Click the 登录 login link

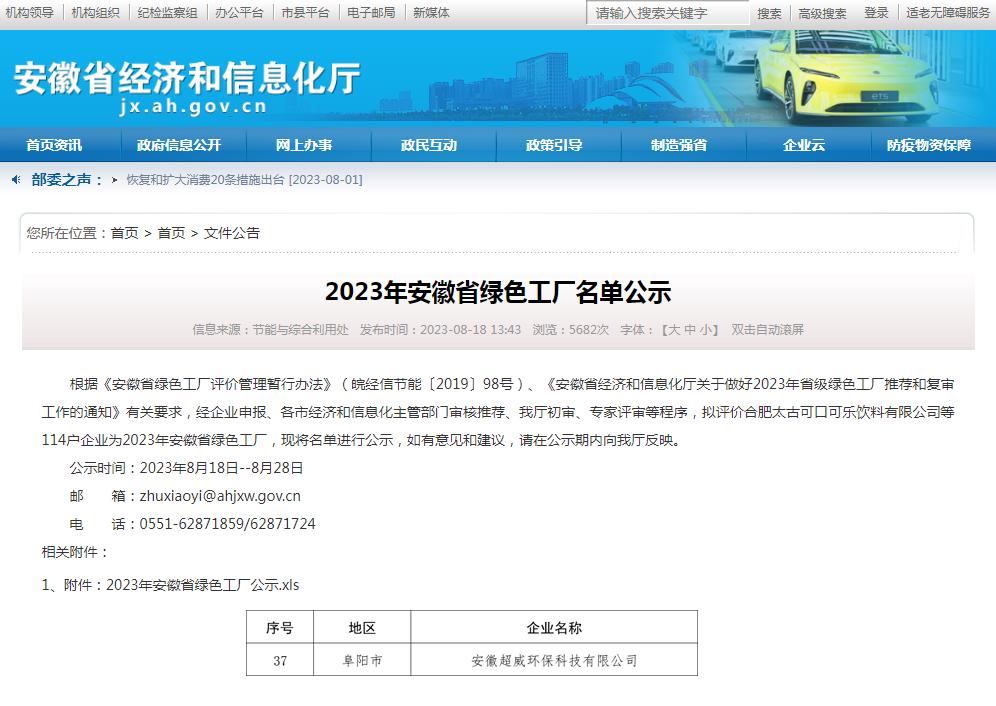point(876,13)
